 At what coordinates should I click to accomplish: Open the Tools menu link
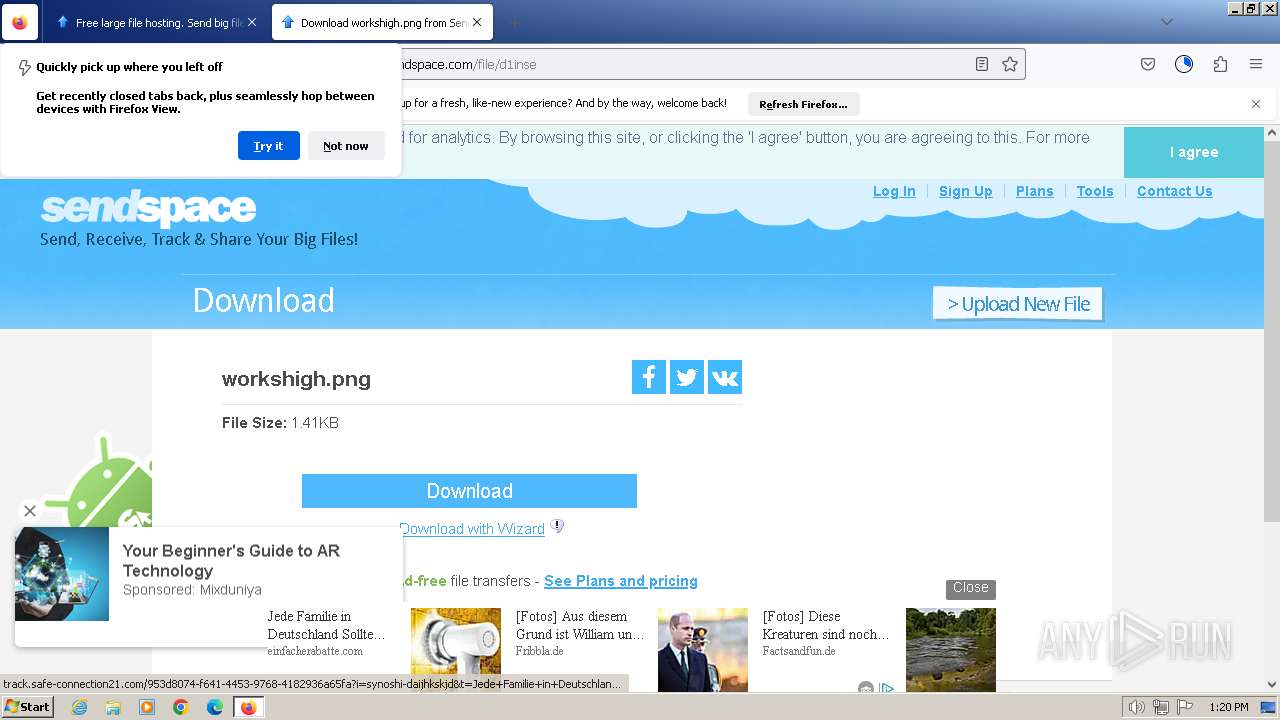pos(1095,191)
